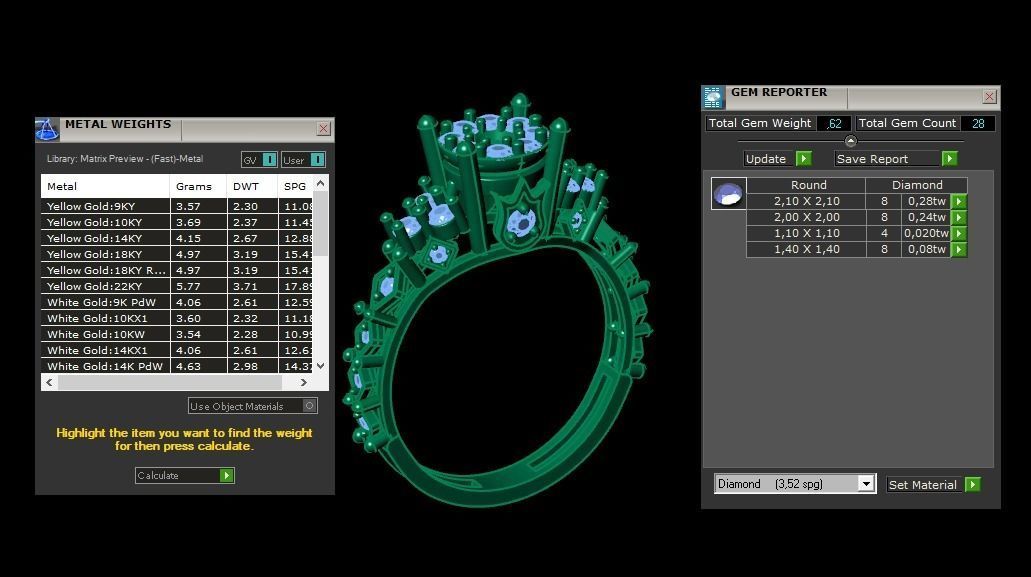The image size is (1031, 577).
Task: Click the metal list scroll left arrow
Action: click(49, 382)
